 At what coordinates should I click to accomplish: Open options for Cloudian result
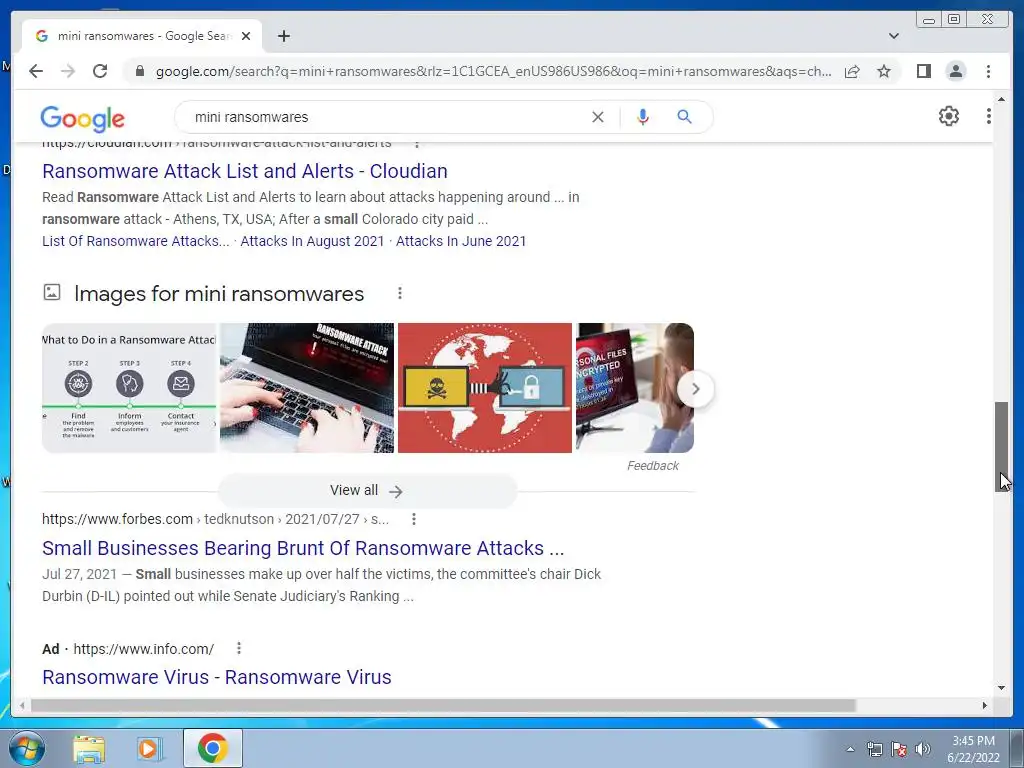click(417, 144)
